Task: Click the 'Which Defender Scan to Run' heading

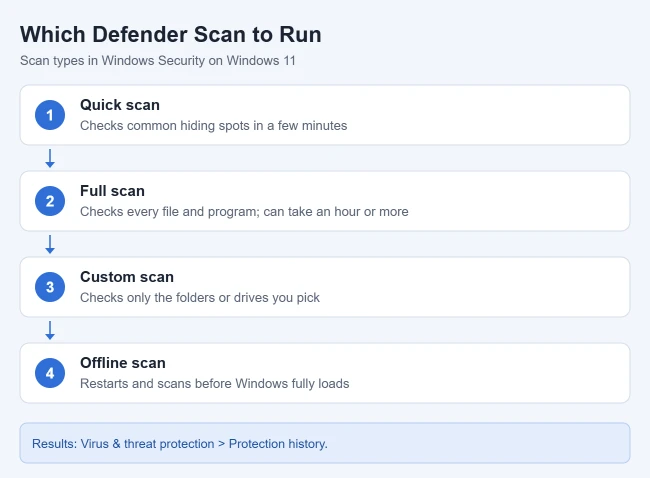Action: (170, 34)
